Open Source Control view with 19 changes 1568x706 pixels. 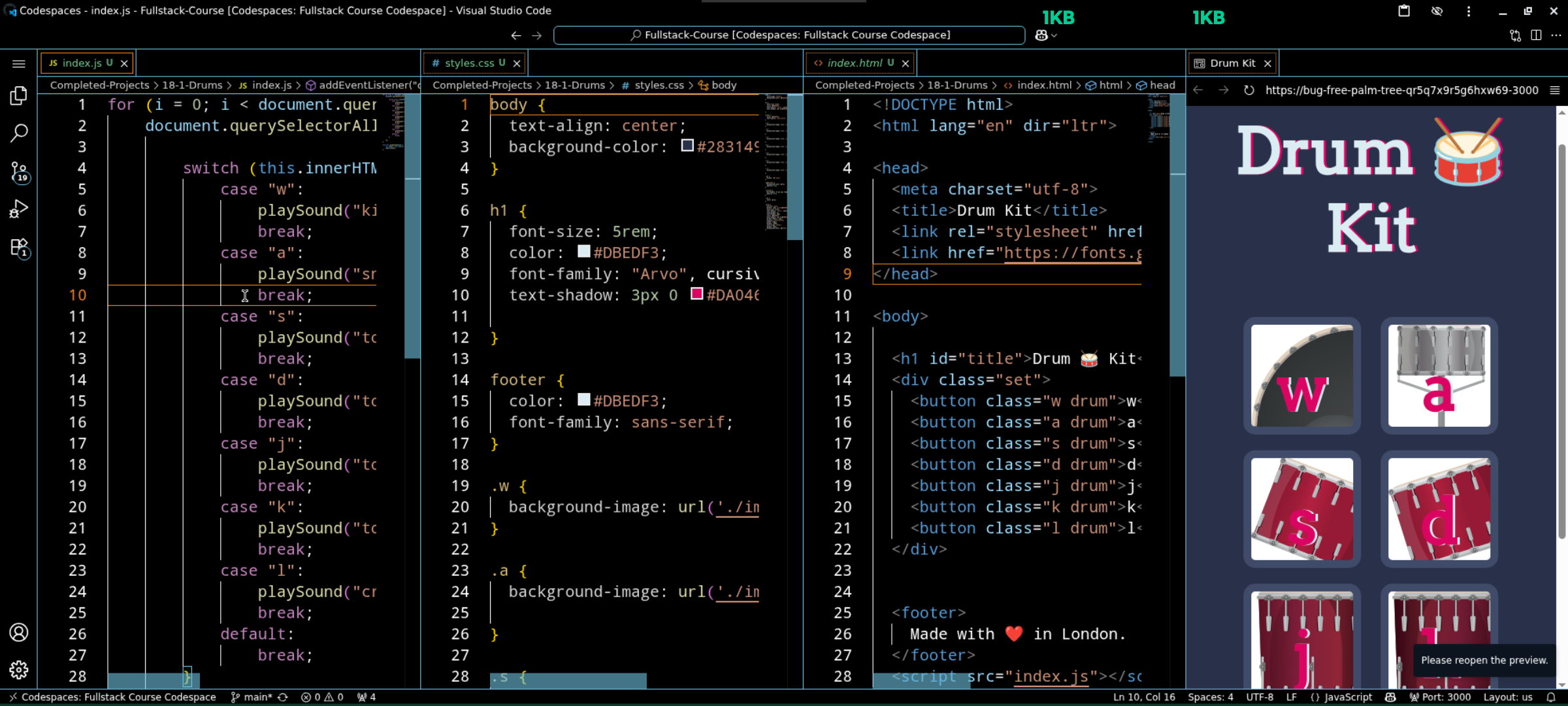(18, 172)
